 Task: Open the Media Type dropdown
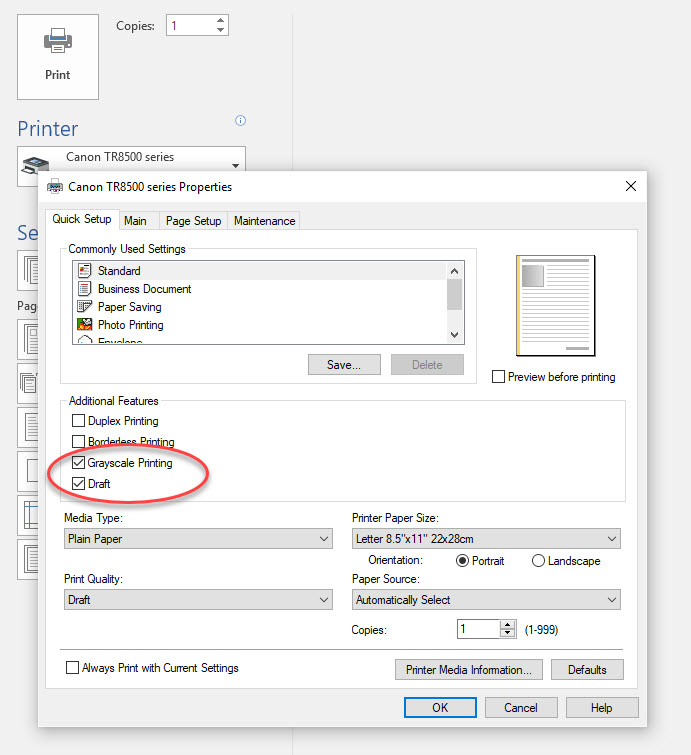198,539
